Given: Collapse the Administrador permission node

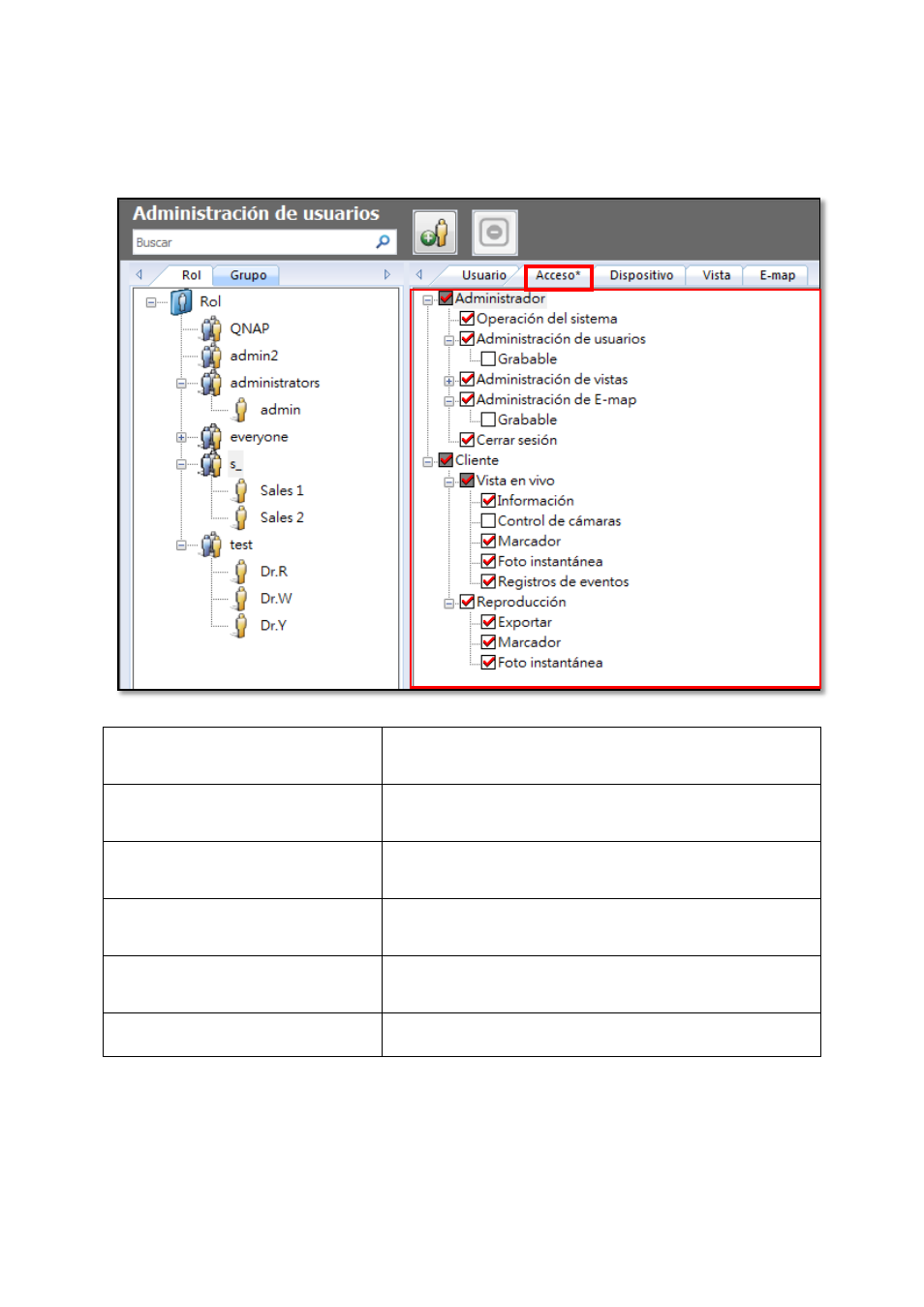Looking at the screenshot, I should coord(428,300).
